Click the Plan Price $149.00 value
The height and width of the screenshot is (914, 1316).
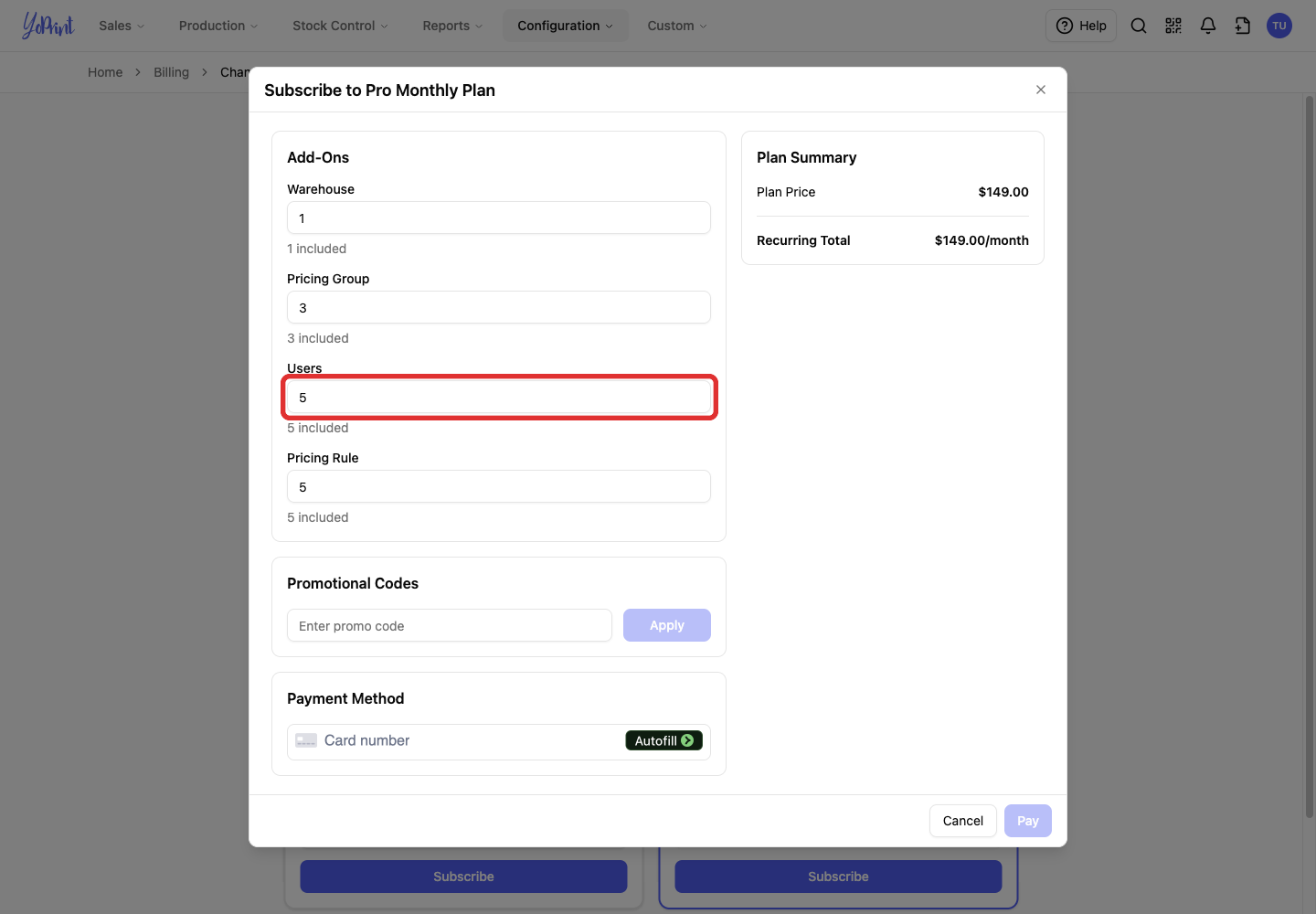point(1003,192)
